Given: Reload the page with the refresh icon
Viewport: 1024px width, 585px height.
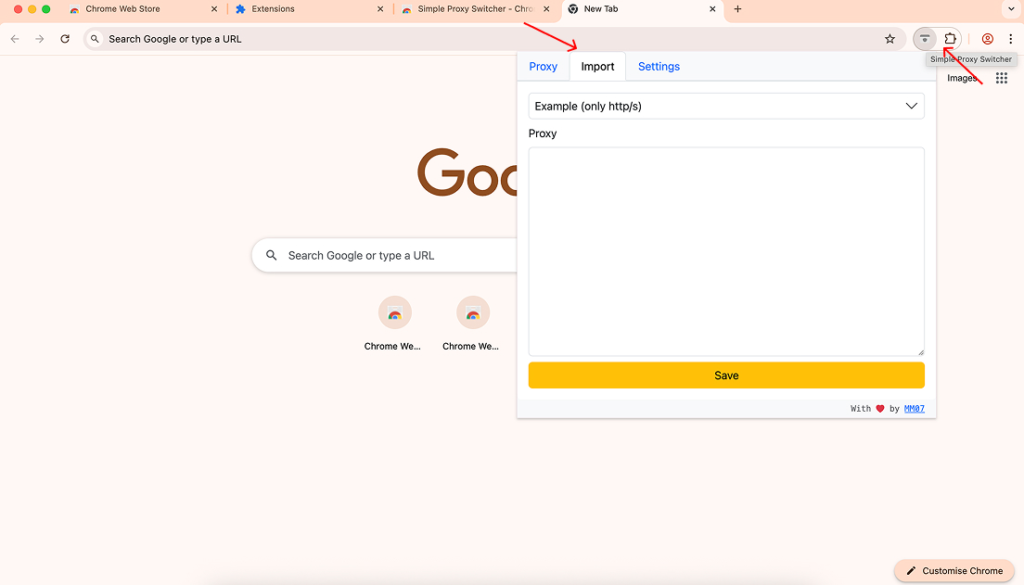Looking at the screenshot, I should 63,39.
